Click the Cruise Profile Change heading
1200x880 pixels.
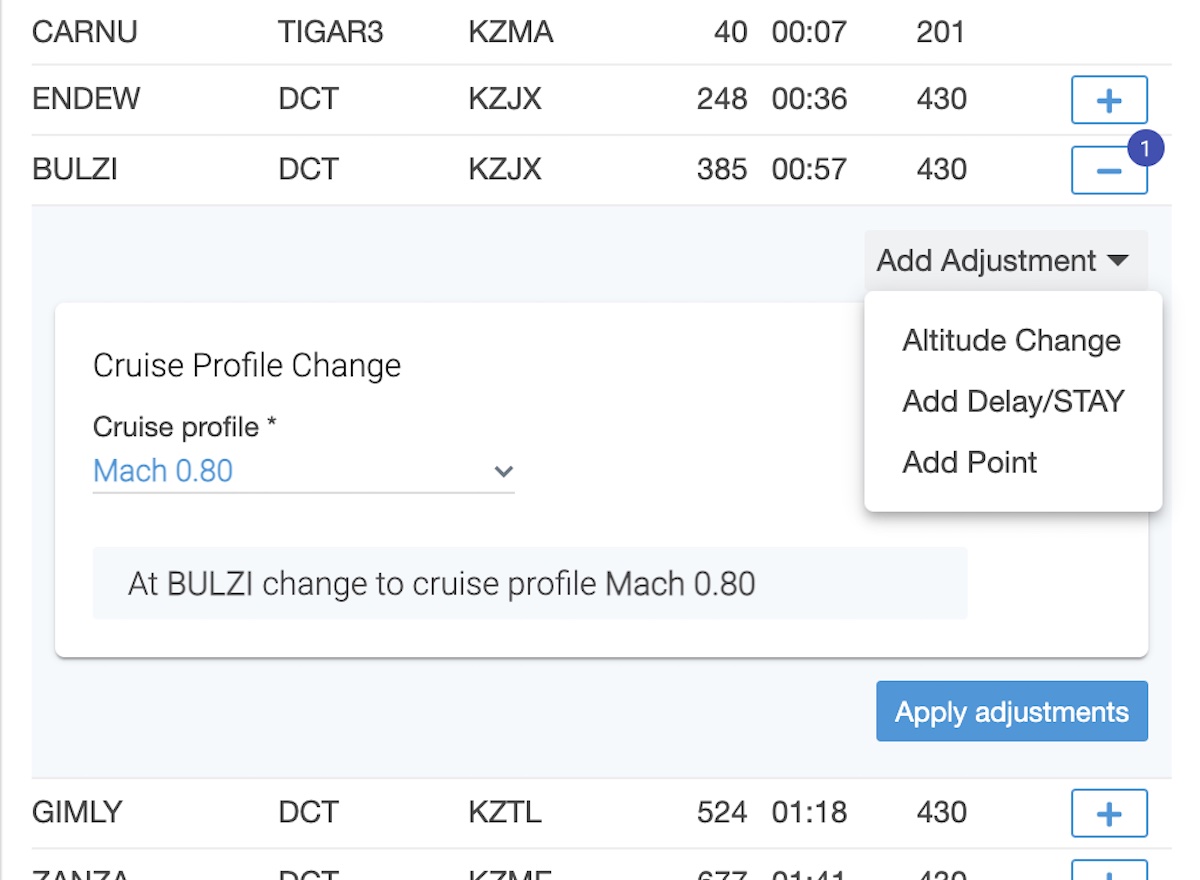click(x=247, y=366)
